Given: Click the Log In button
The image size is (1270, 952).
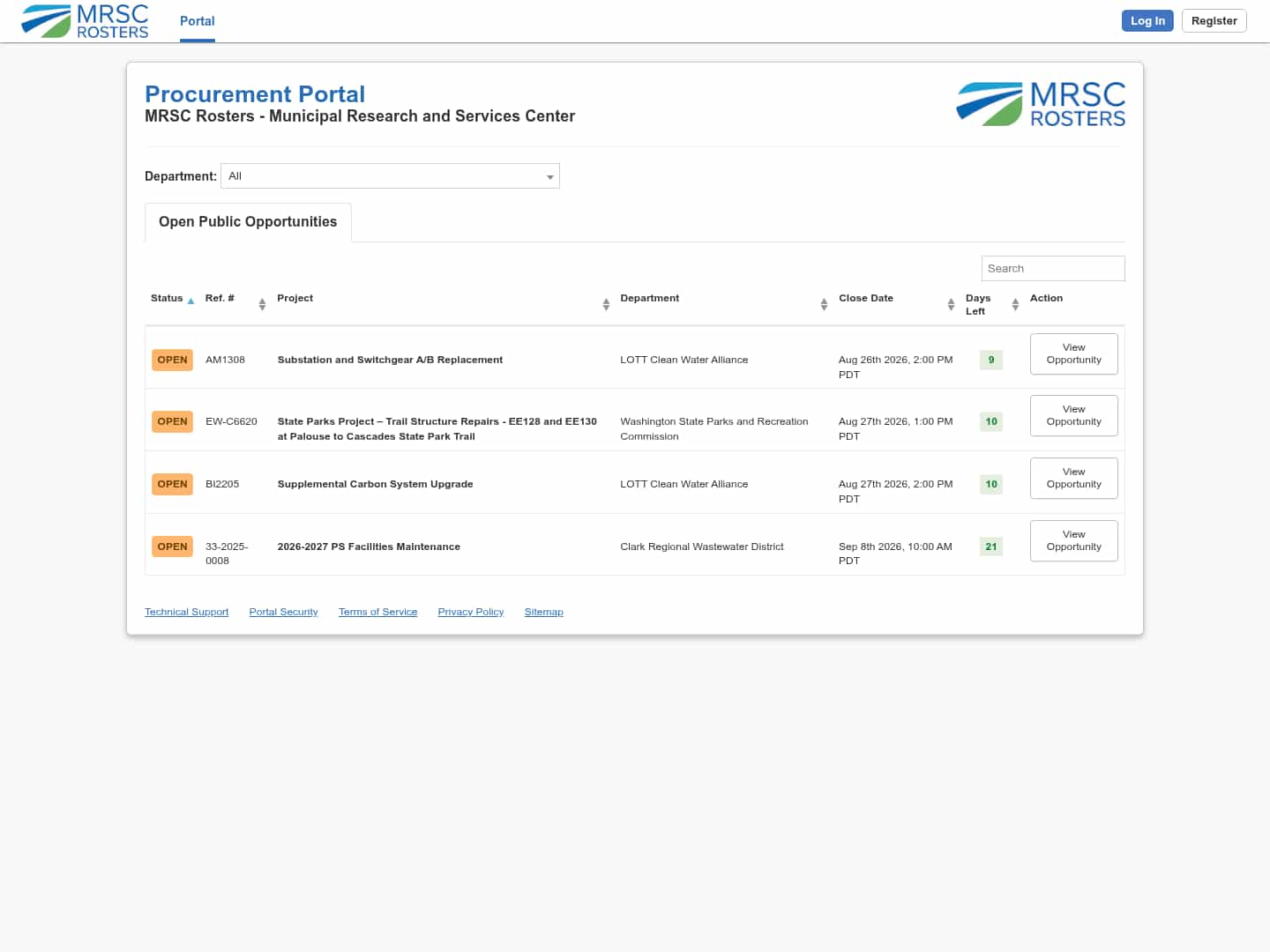Looking at the screenshot, I should pos(1147,21).
